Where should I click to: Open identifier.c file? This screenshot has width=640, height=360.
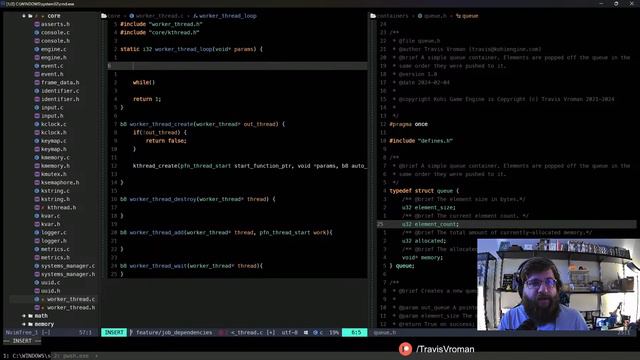[x=60, y=91]
